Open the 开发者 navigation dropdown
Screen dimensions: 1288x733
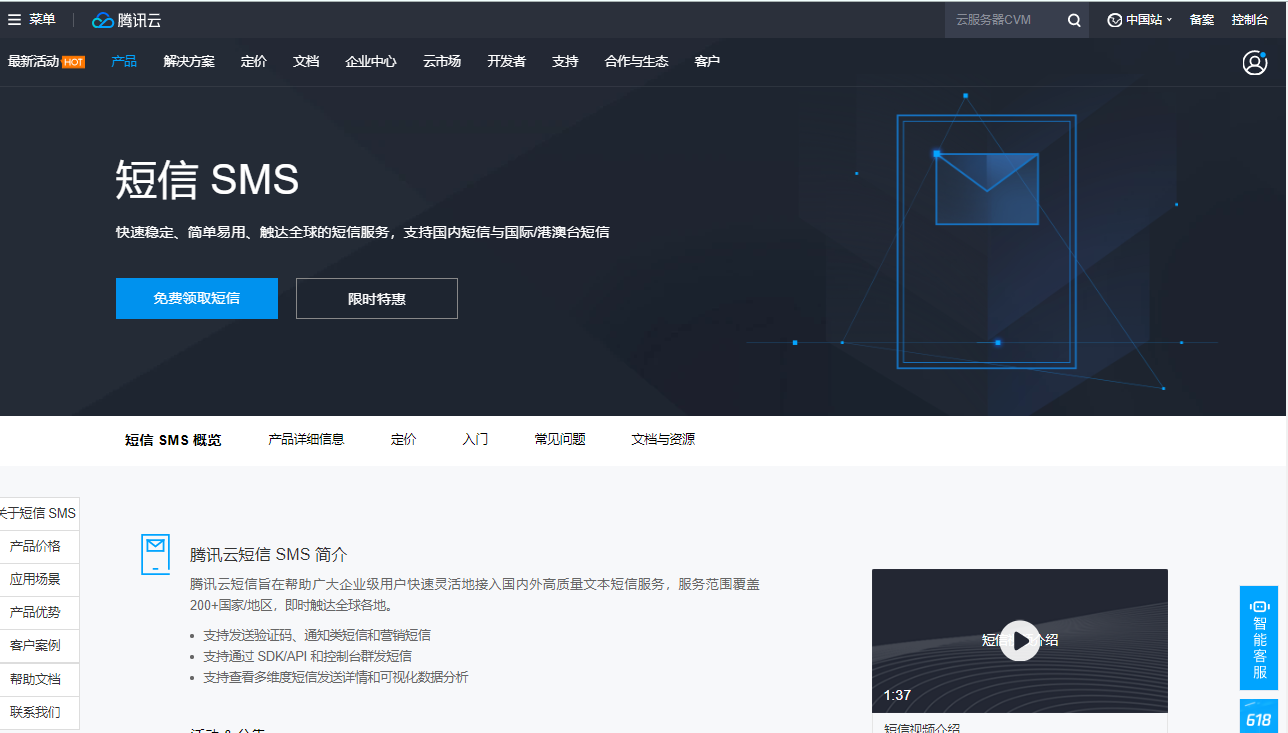506,62
